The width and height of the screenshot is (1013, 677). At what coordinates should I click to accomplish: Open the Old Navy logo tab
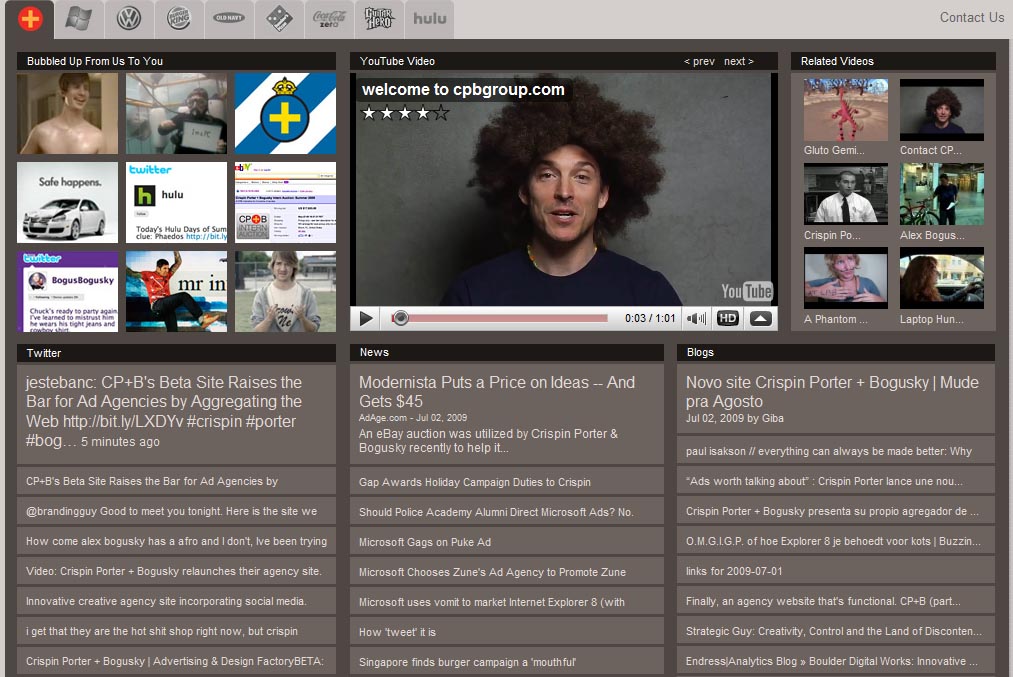point(229,19)
